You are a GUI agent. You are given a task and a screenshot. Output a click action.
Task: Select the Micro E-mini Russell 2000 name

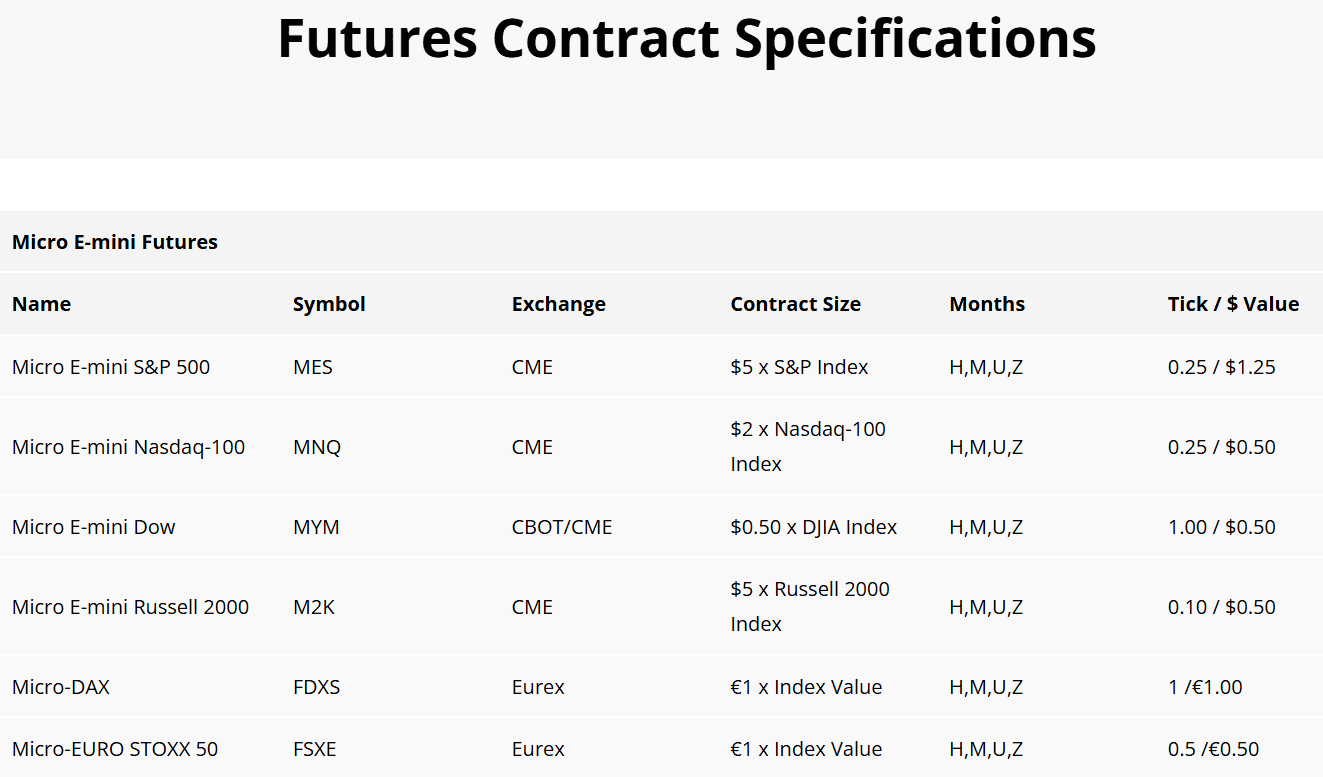point(130,607)
